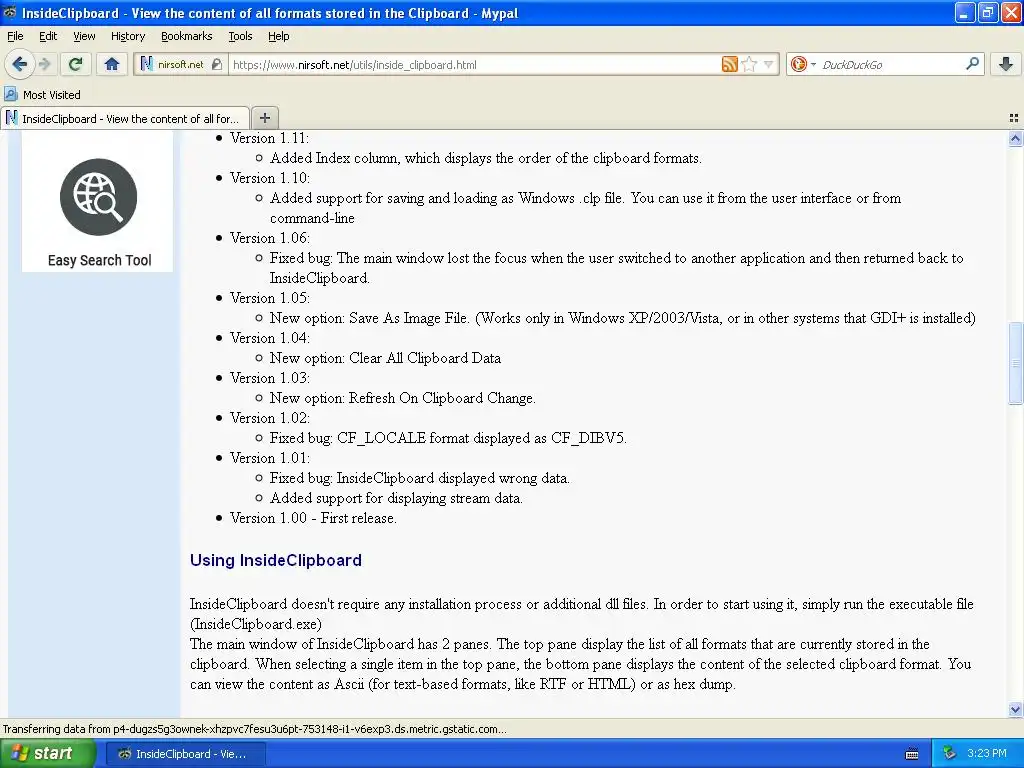Click the system tray network icon
The image size is (1024, 768).
coord(949,753)
